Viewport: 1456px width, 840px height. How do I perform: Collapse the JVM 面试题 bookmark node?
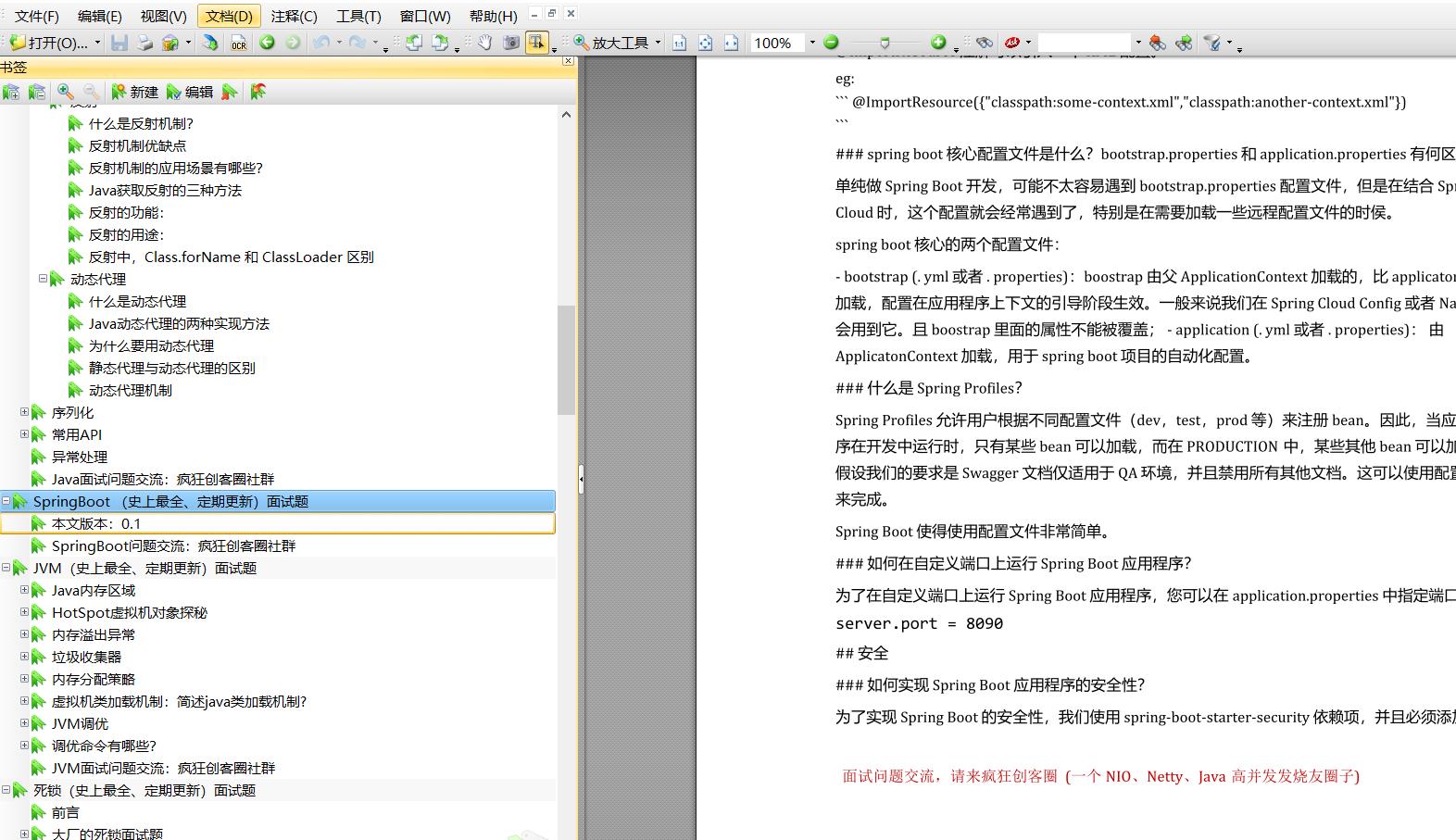point(6,568)
